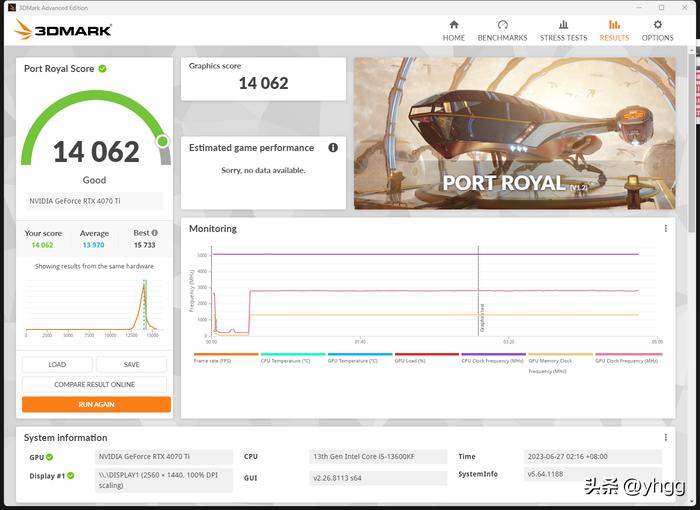The image size is (700, 510).
Task: Click the score gauge indicator knob
Action: click(x=163, y=142)
